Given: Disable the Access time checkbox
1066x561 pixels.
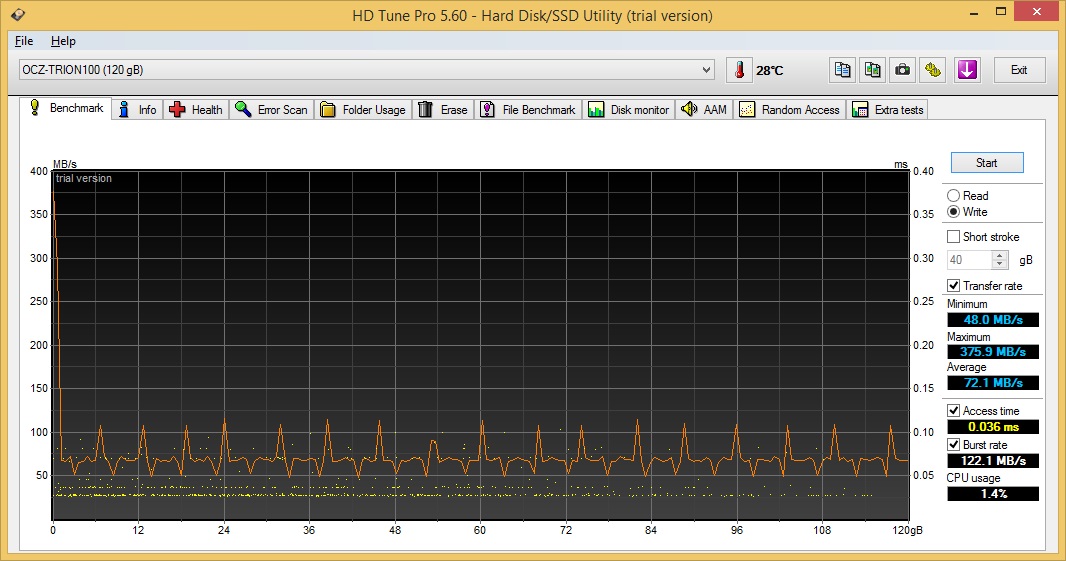Looking at the screenshot, I should tap(954, 411).
